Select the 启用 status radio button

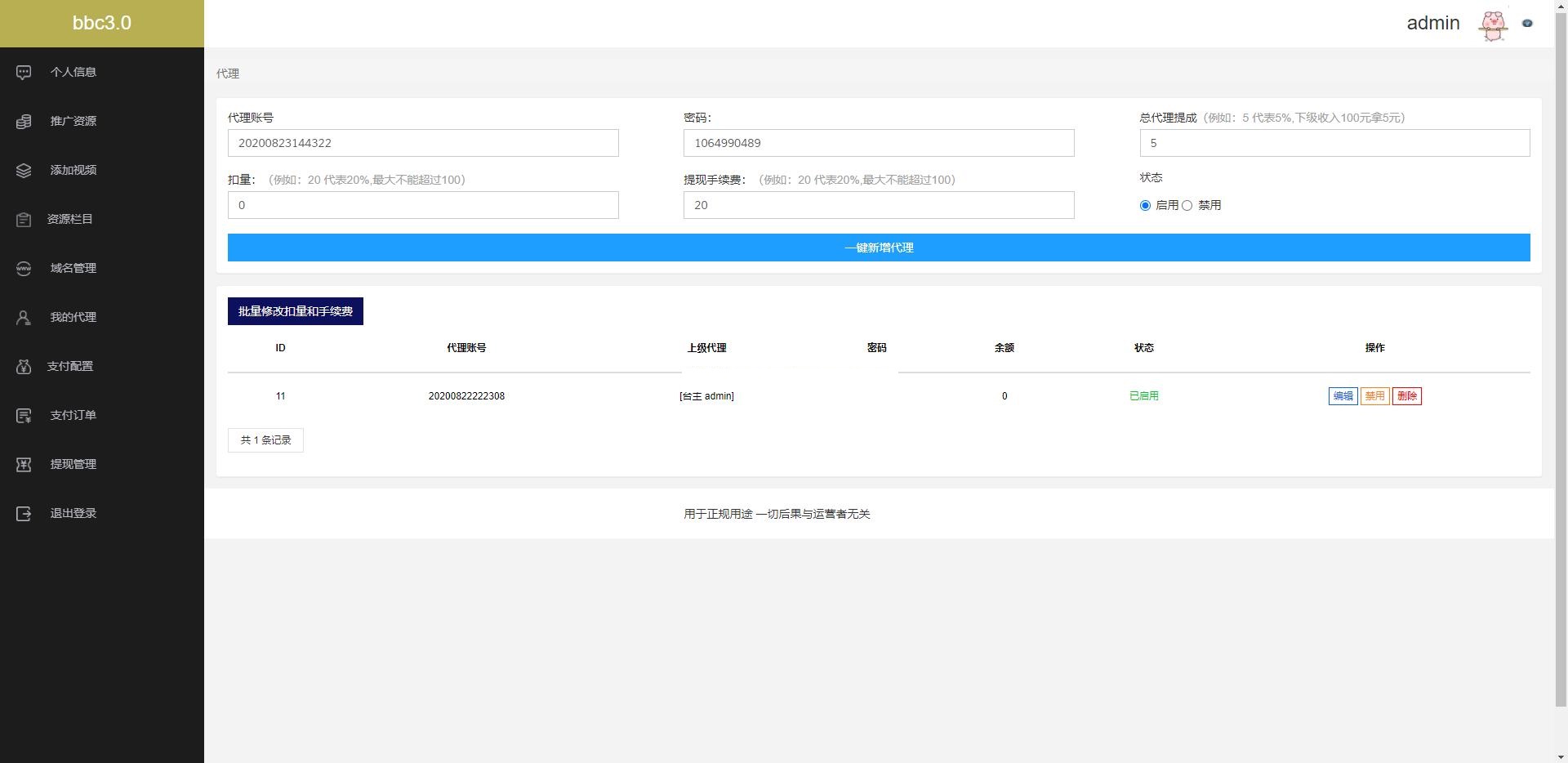pyautogui.click(x=1145, y=206)
